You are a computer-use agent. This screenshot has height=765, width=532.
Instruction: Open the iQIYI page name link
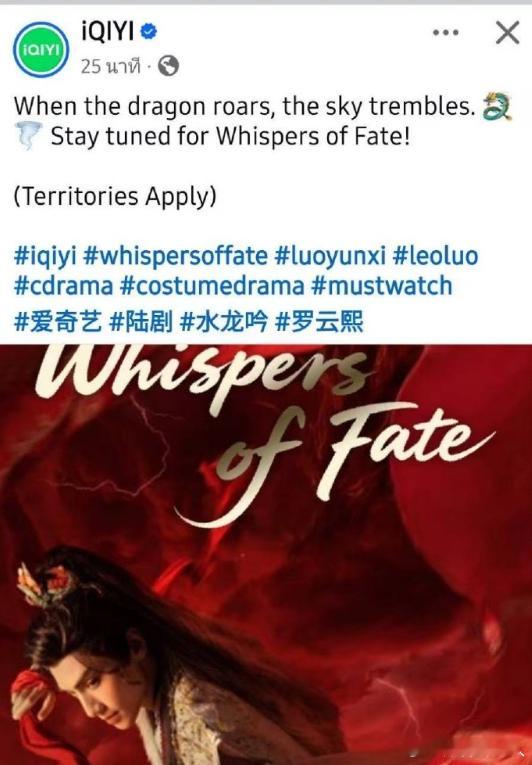click(107, 32)
